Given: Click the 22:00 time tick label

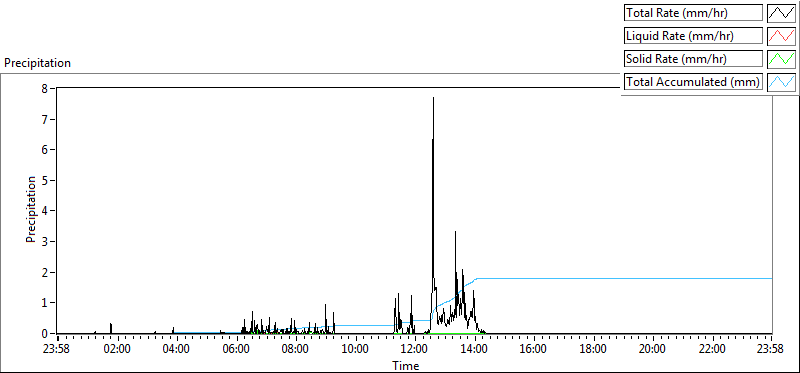Looking at the screenshot, I should [712, 350].
